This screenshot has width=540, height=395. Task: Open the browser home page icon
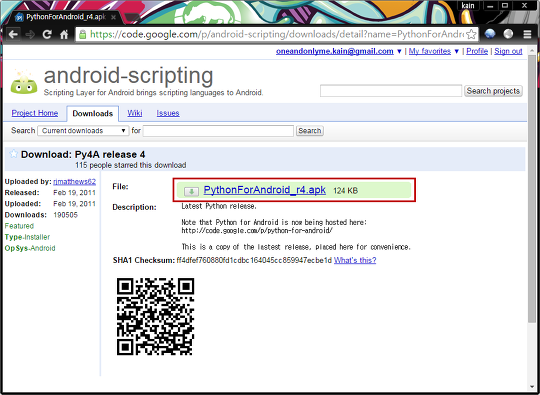[64, 34]
